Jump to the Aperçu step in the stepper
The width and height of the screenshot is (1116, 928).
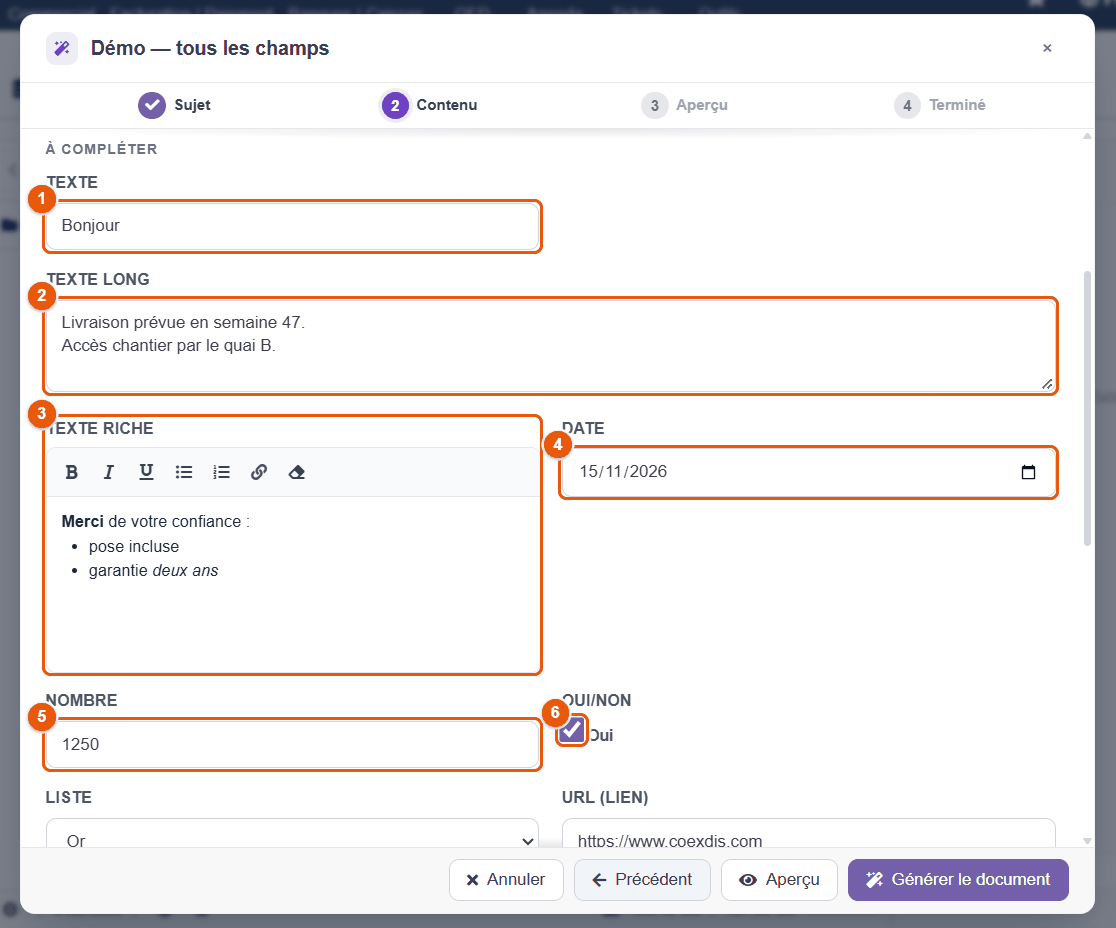684,105
